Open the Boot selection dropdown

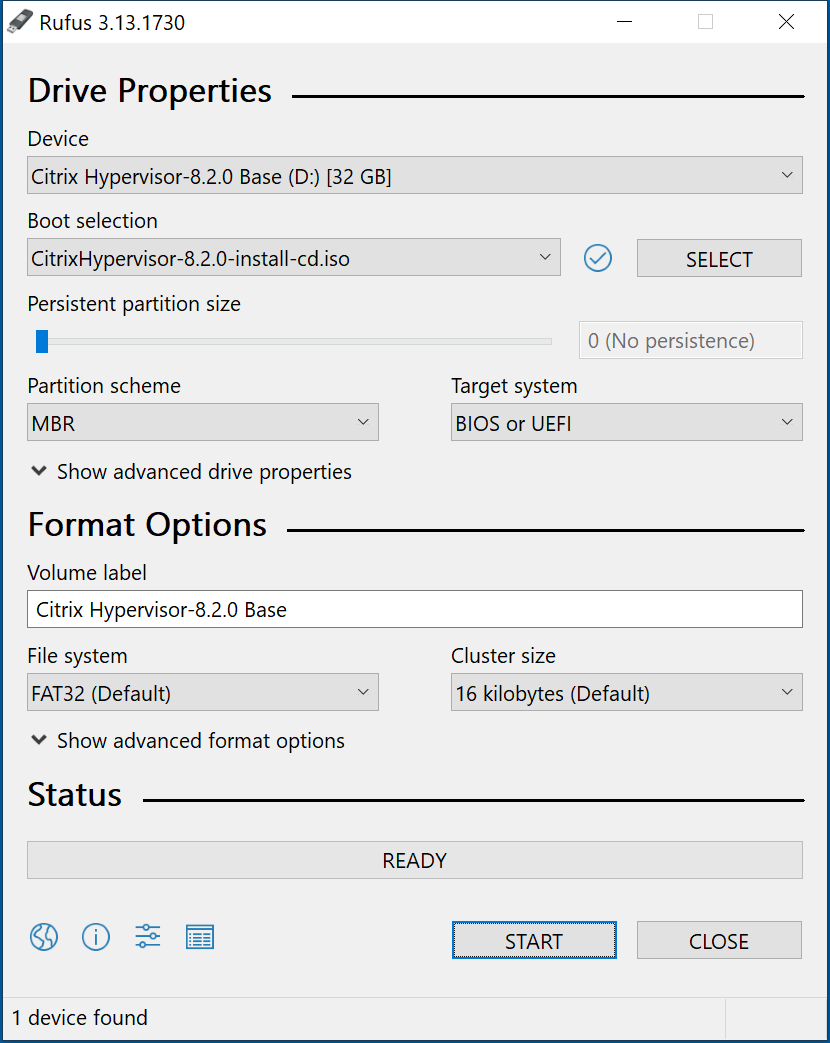coord(293,258)
